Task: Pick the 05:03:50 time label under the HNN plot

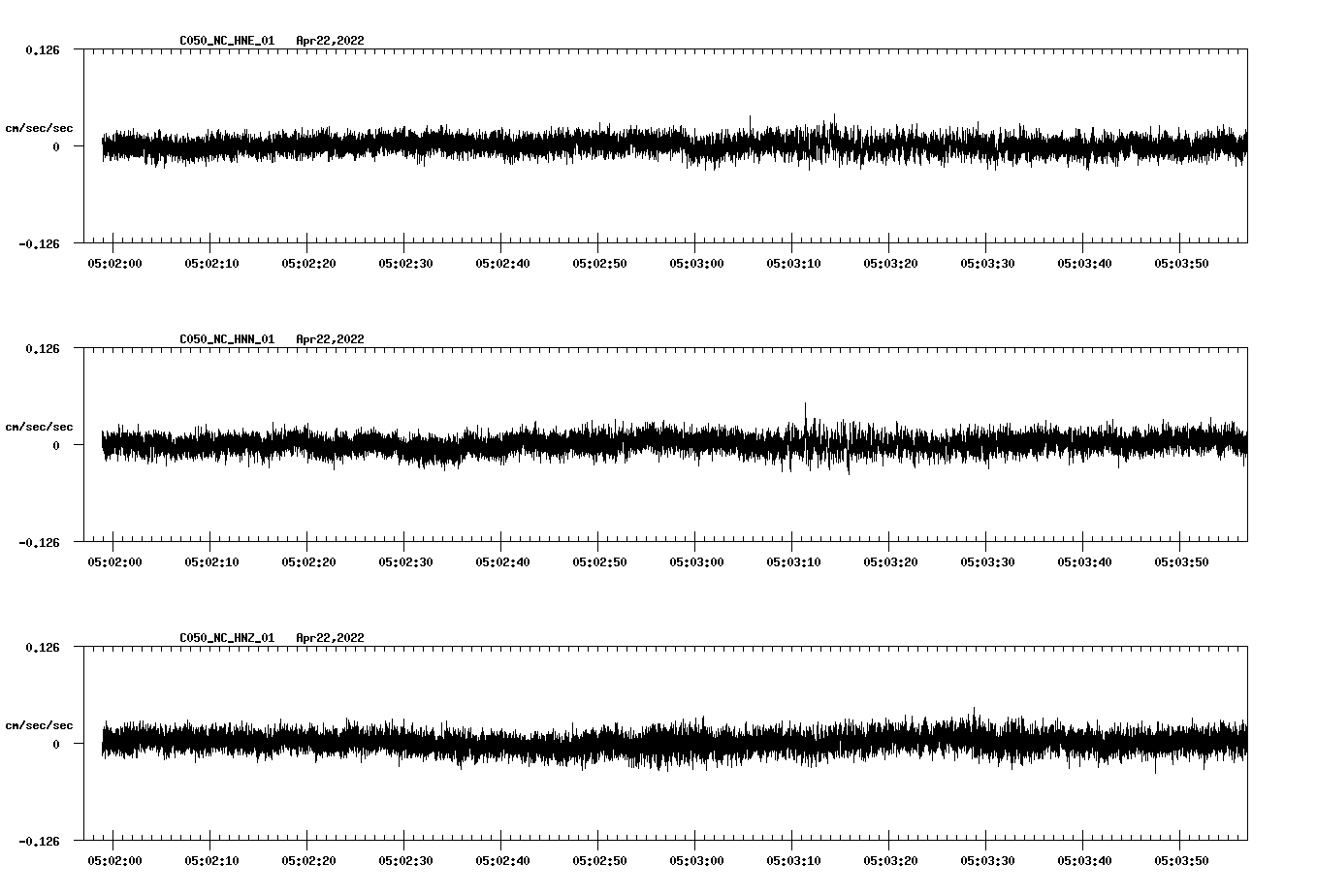Action: (x=1181, y=561)
